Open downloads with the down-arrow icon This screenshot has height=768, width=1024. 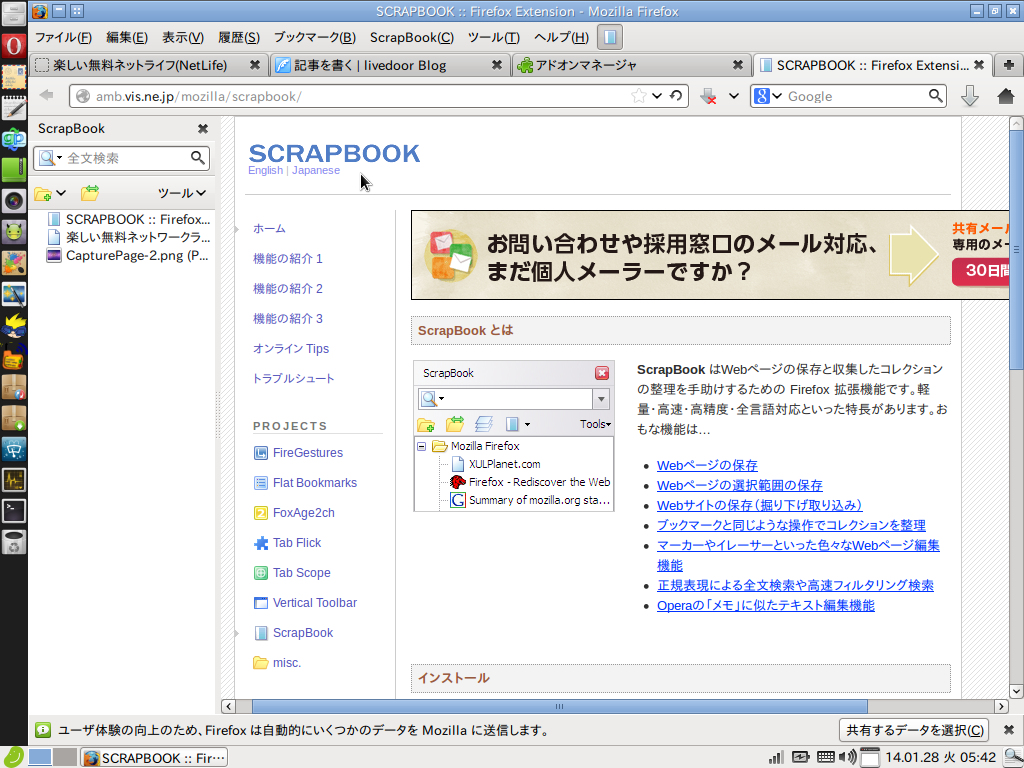pos(970,96)
